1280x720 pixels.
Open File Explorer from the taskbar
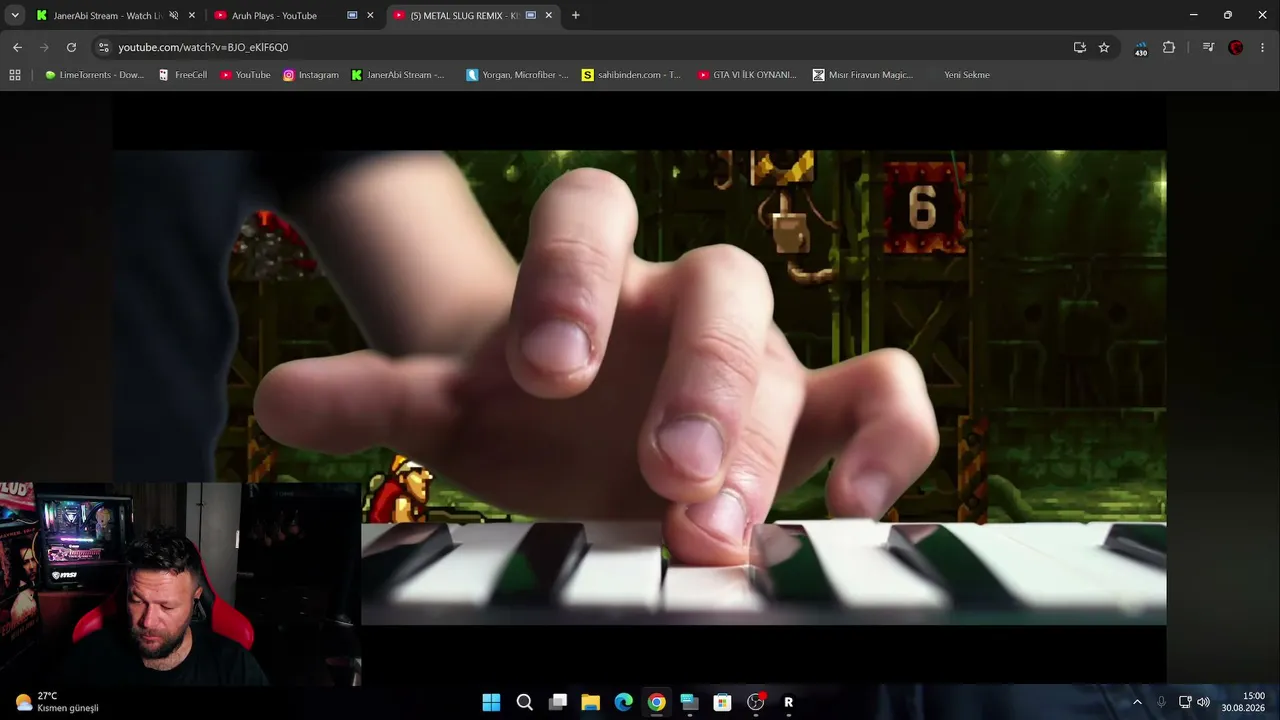click(x=590, y=702)
